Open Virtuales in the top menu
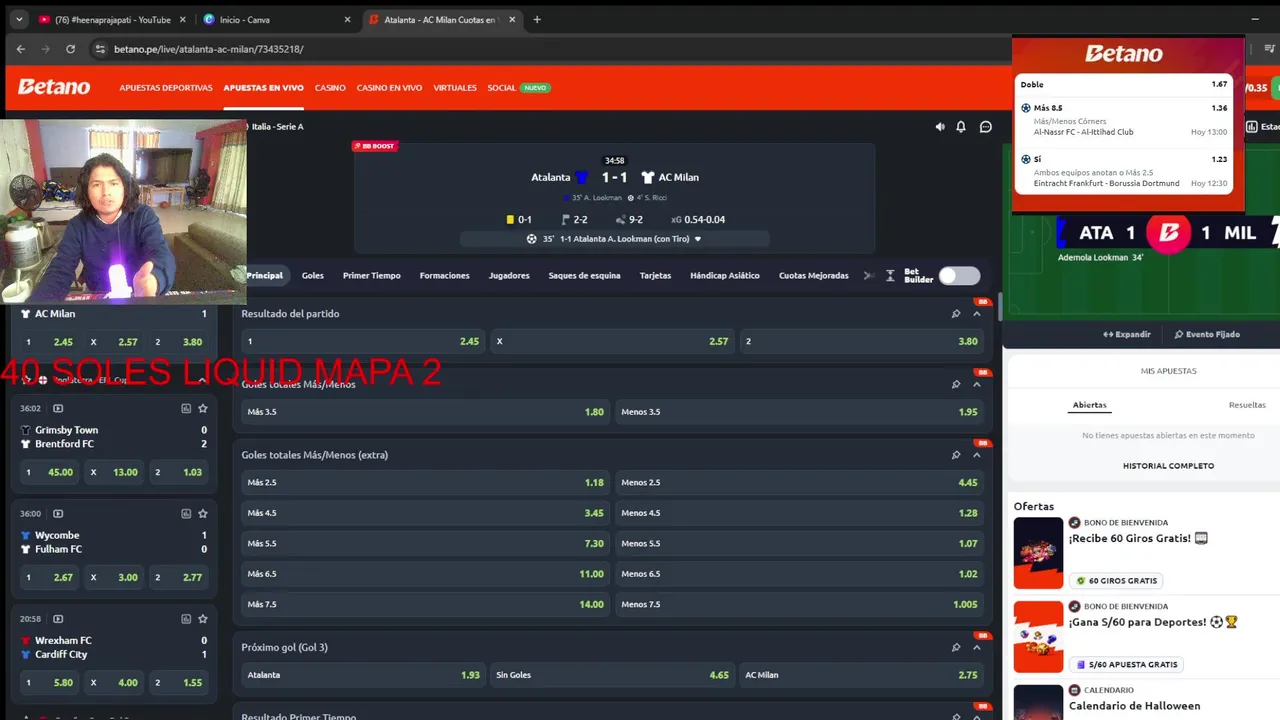 pyautogui.click(x=455, y=88)
